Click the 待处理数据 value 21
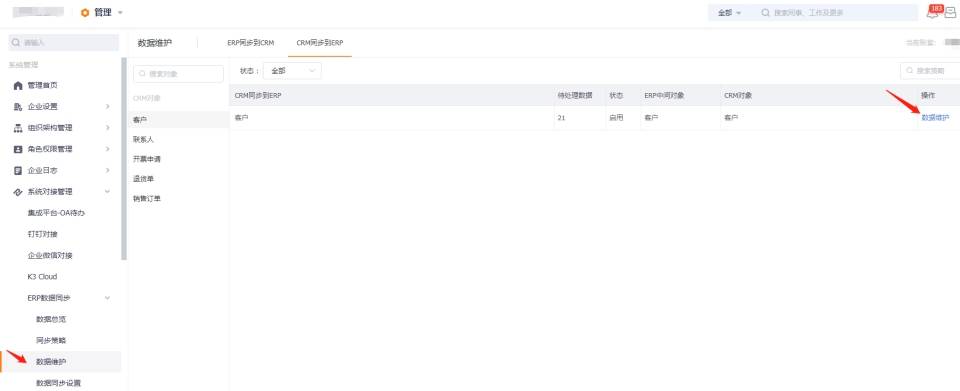 coord(561,117)
